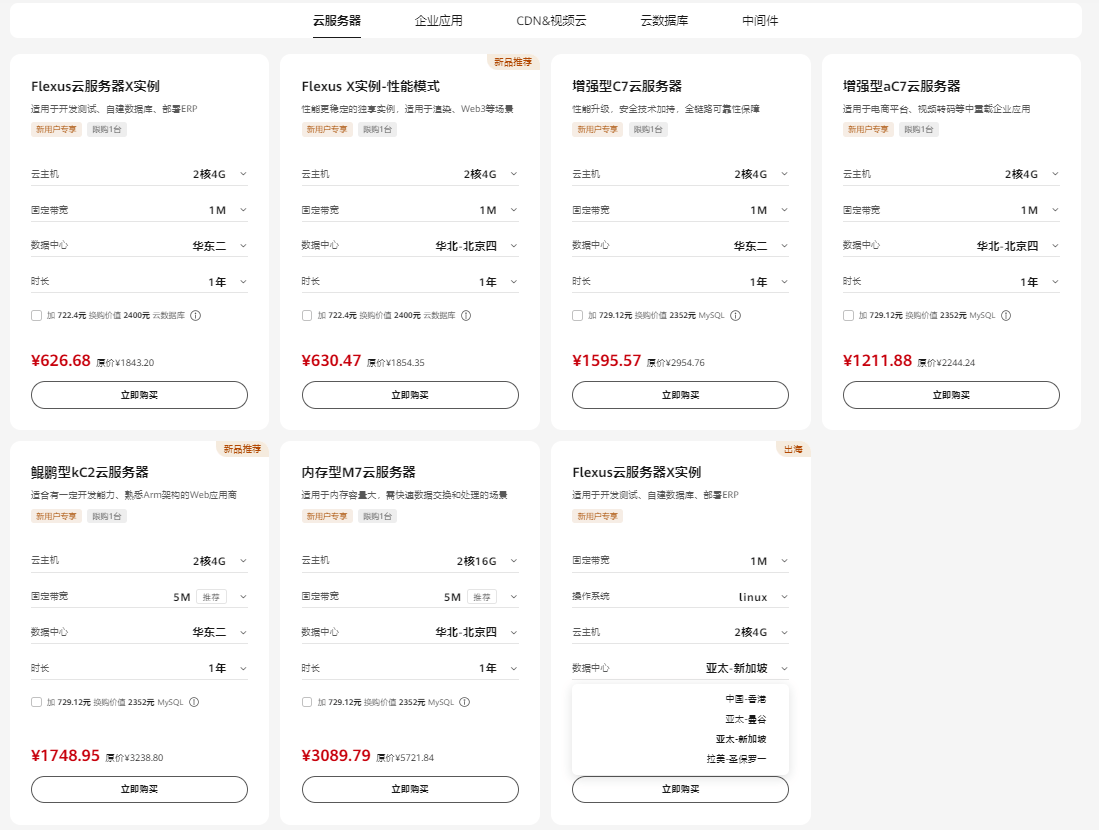The height and width of the screenshot is (830, 1099).
Task: Click 新品推荐 badge on Flexus X实例-性能模式 card
Action: point(513,62)
